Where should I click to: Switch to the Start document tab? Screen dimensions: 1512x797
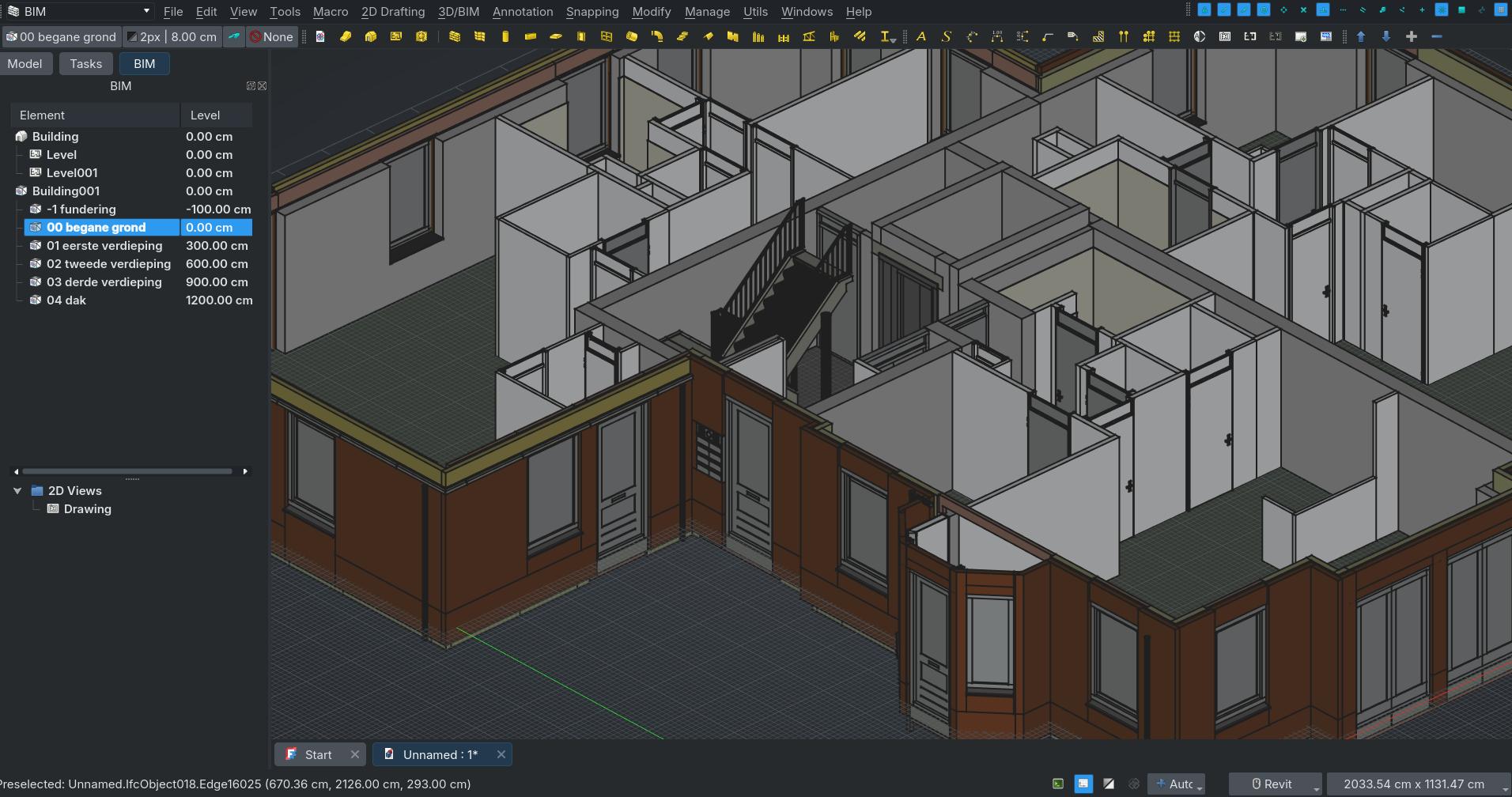click(x=316, y=754)
